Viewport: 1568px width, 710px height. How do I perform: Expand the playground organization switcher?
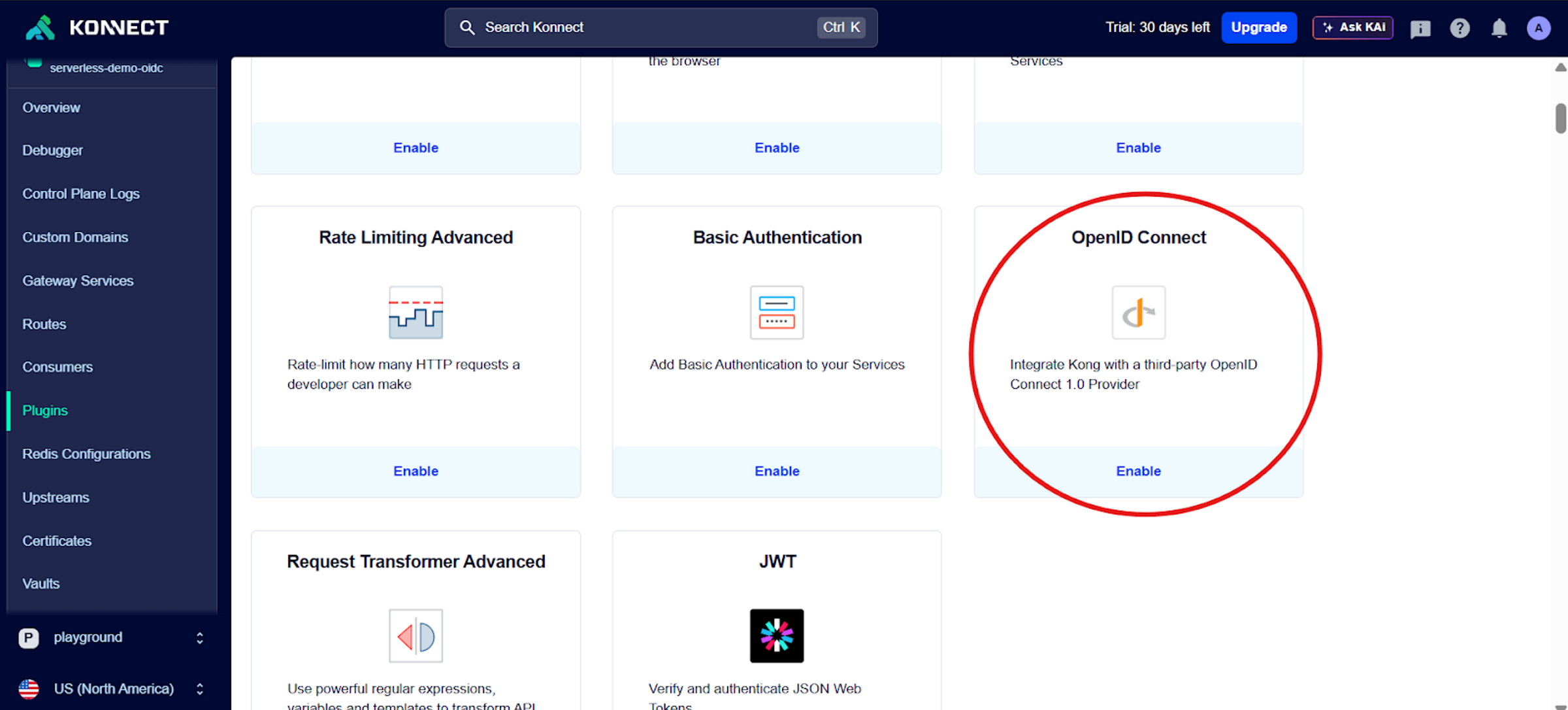tap(200, 637)
